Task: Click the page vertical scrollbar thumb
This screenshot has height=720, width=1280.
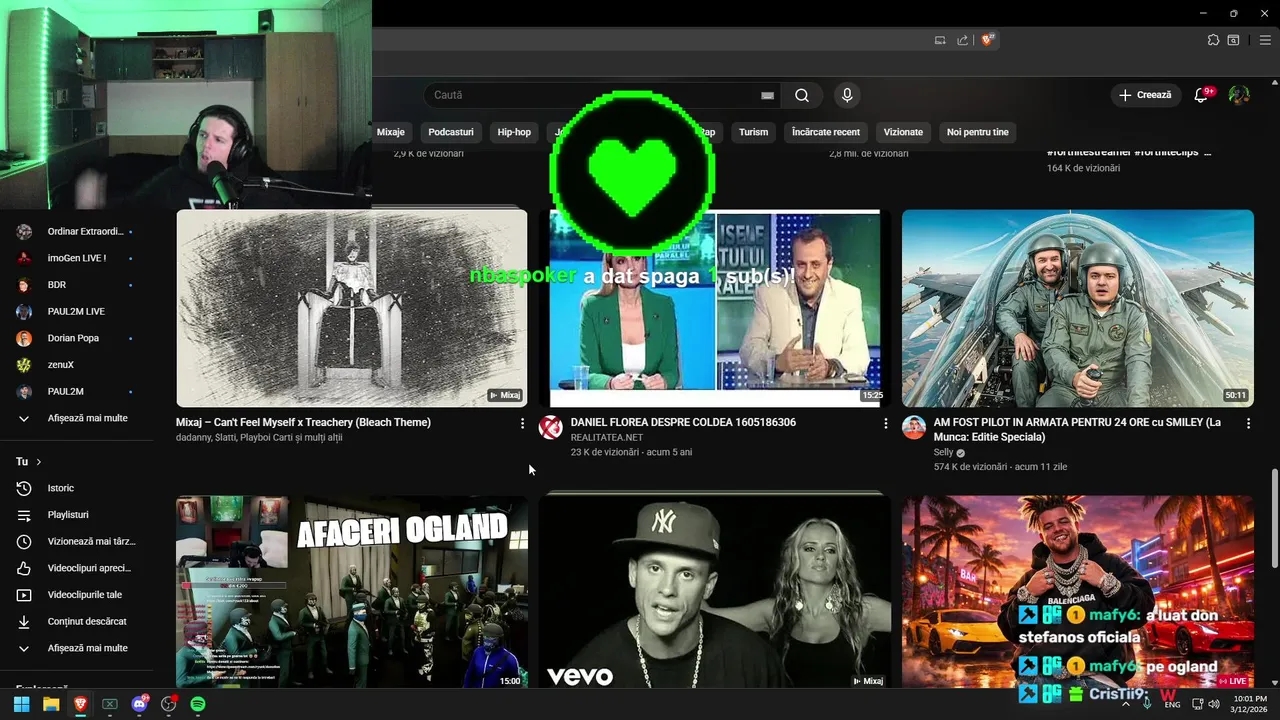Action: (1274, 518)
